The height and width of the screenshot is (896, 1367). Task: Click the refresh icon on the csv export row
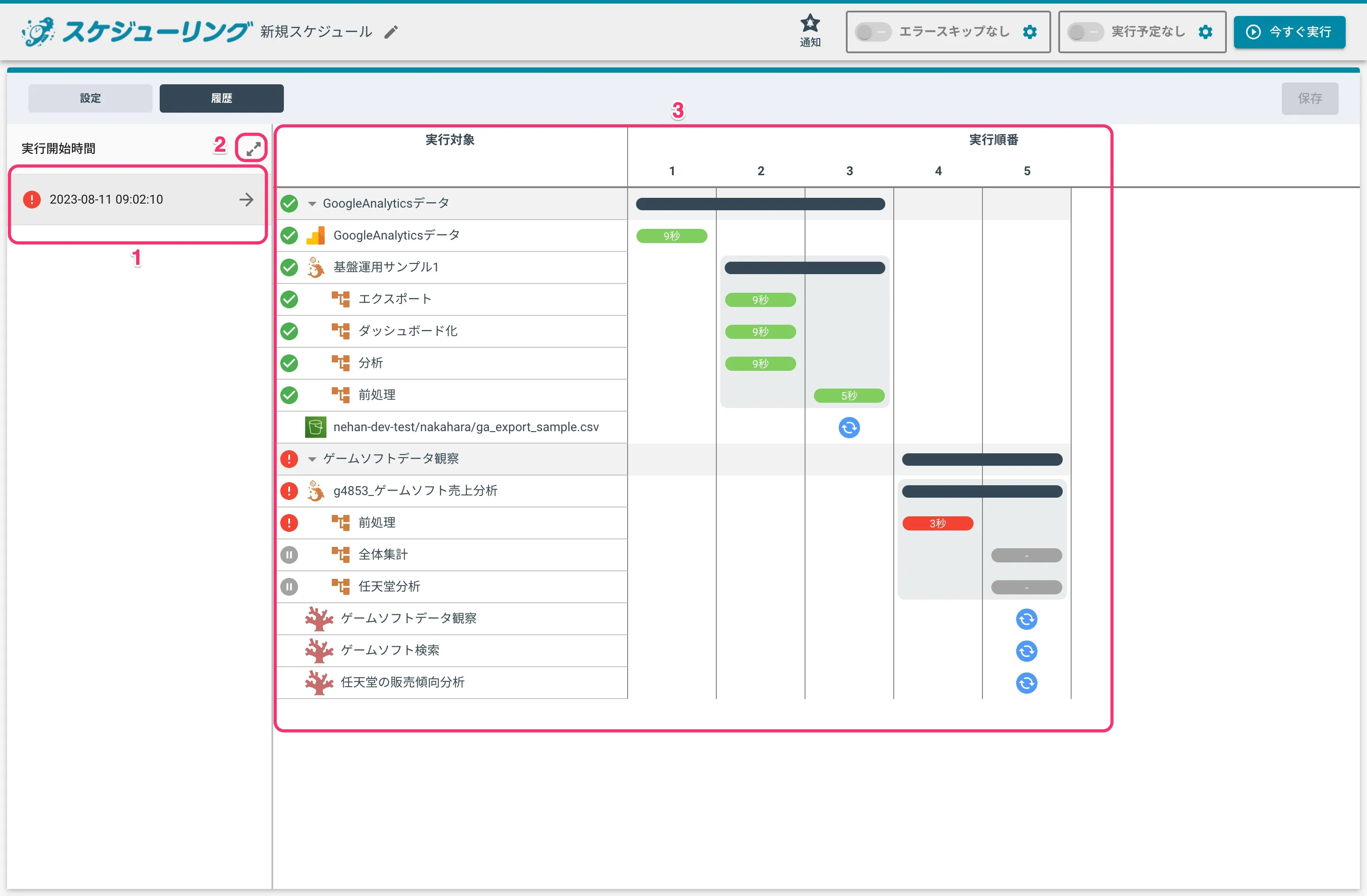(849, 427)
